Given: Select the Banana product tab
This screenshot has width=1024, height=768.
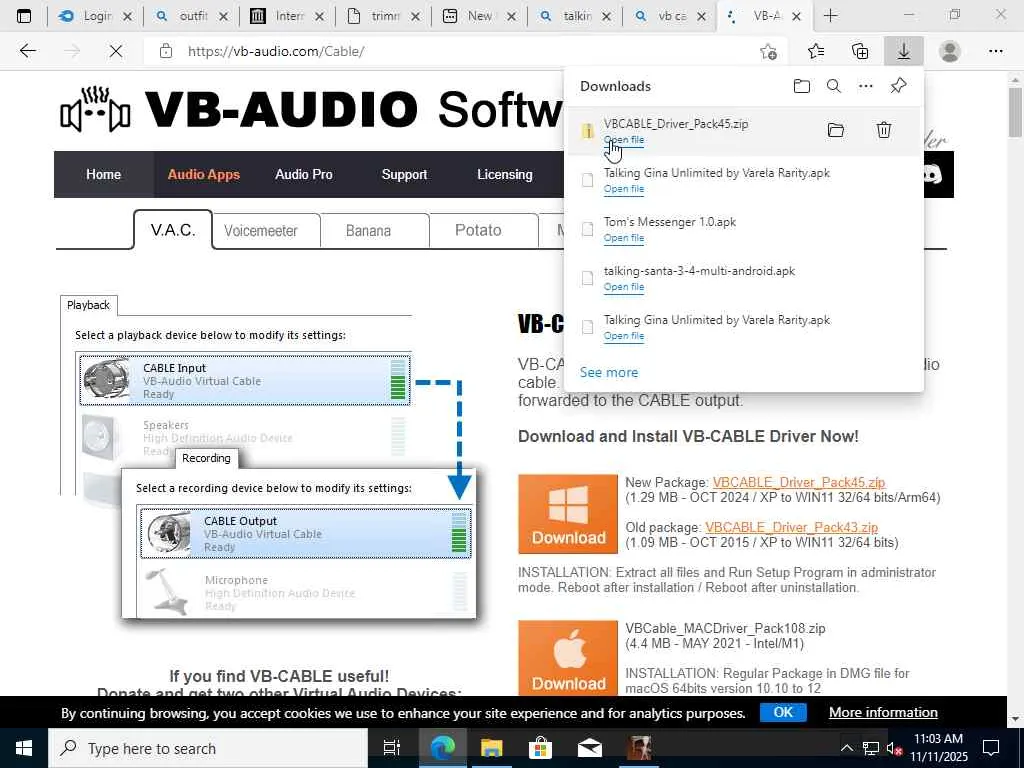Looking at the screenshot, I should [x=368, y=231].
